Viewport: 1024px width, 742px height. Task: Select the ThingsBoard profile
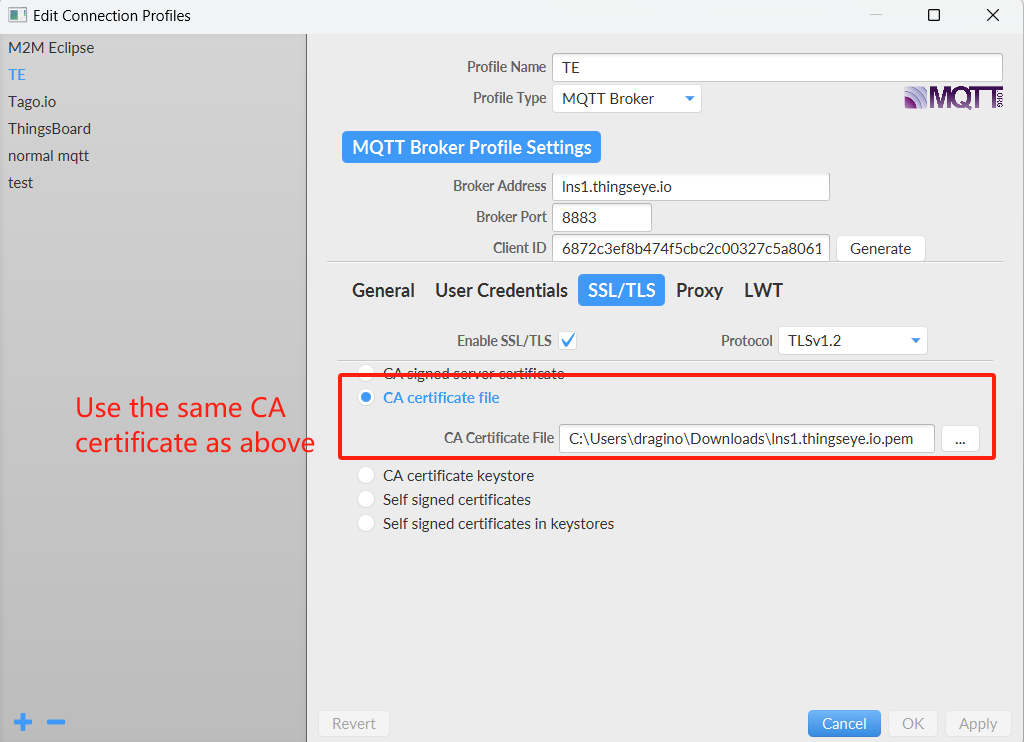49,129
